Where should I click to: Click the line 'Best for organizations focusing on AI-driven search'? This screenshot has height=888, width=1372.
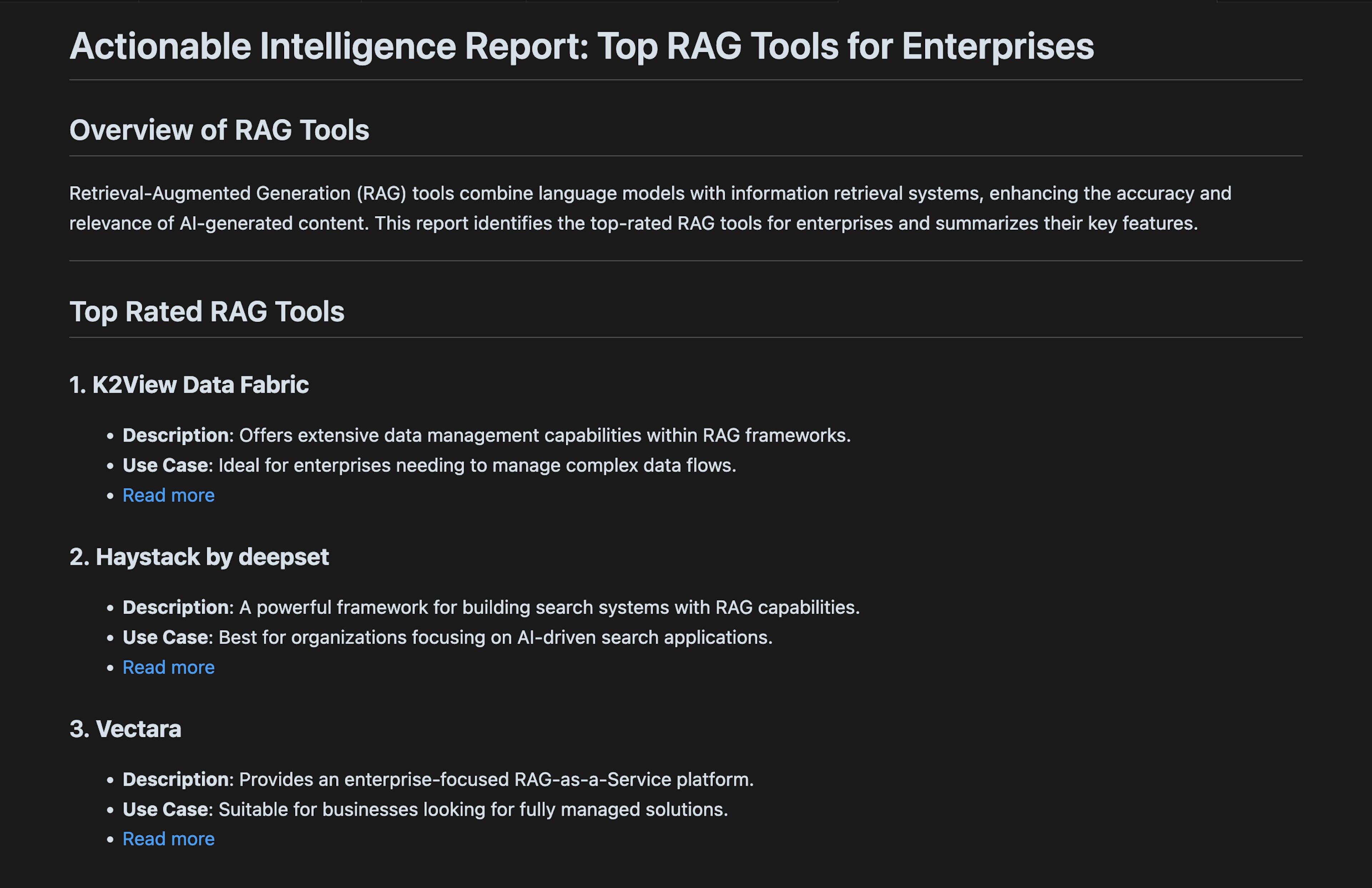click(447, 637)
